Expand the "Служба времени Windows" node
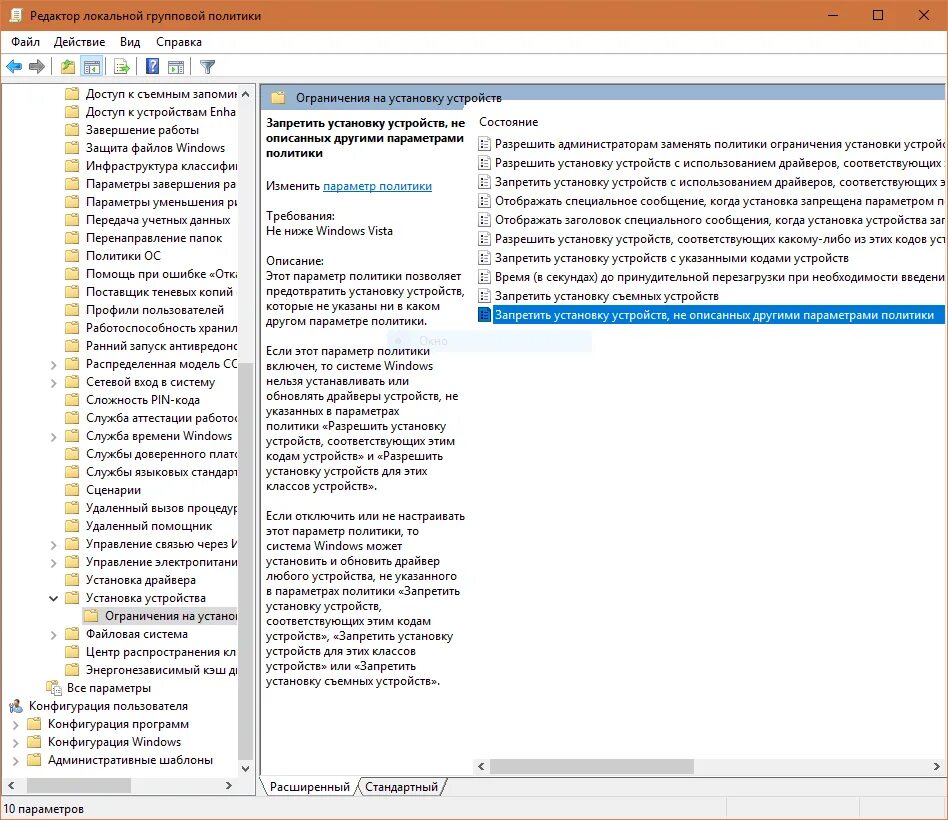The width and height of the screenshot is (948, 820). click(53, 437)
